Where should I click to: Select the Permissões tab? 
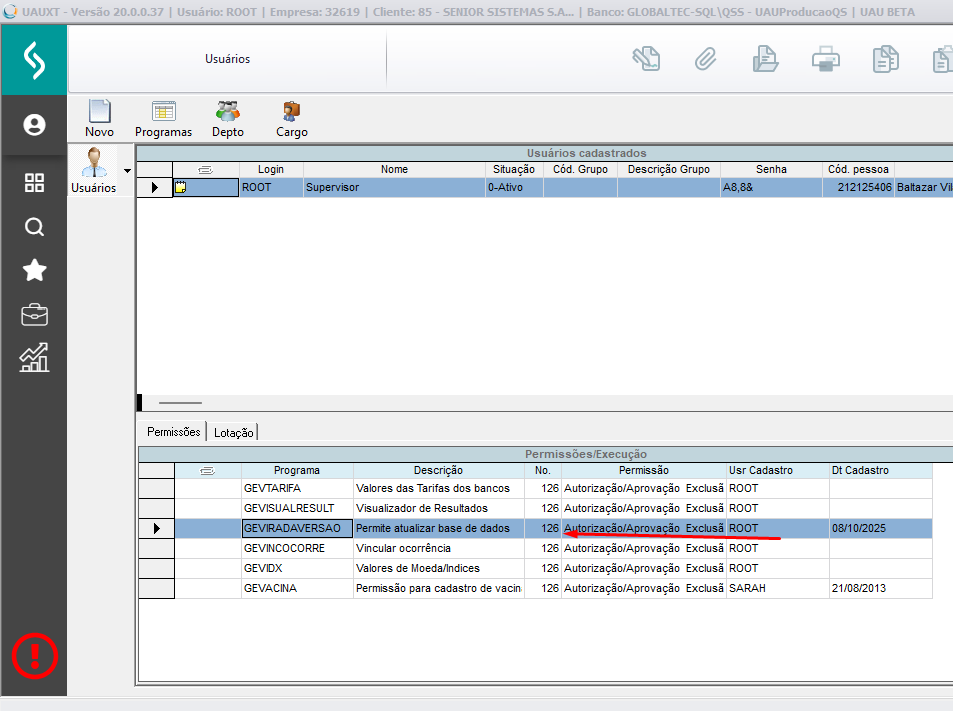173,432
